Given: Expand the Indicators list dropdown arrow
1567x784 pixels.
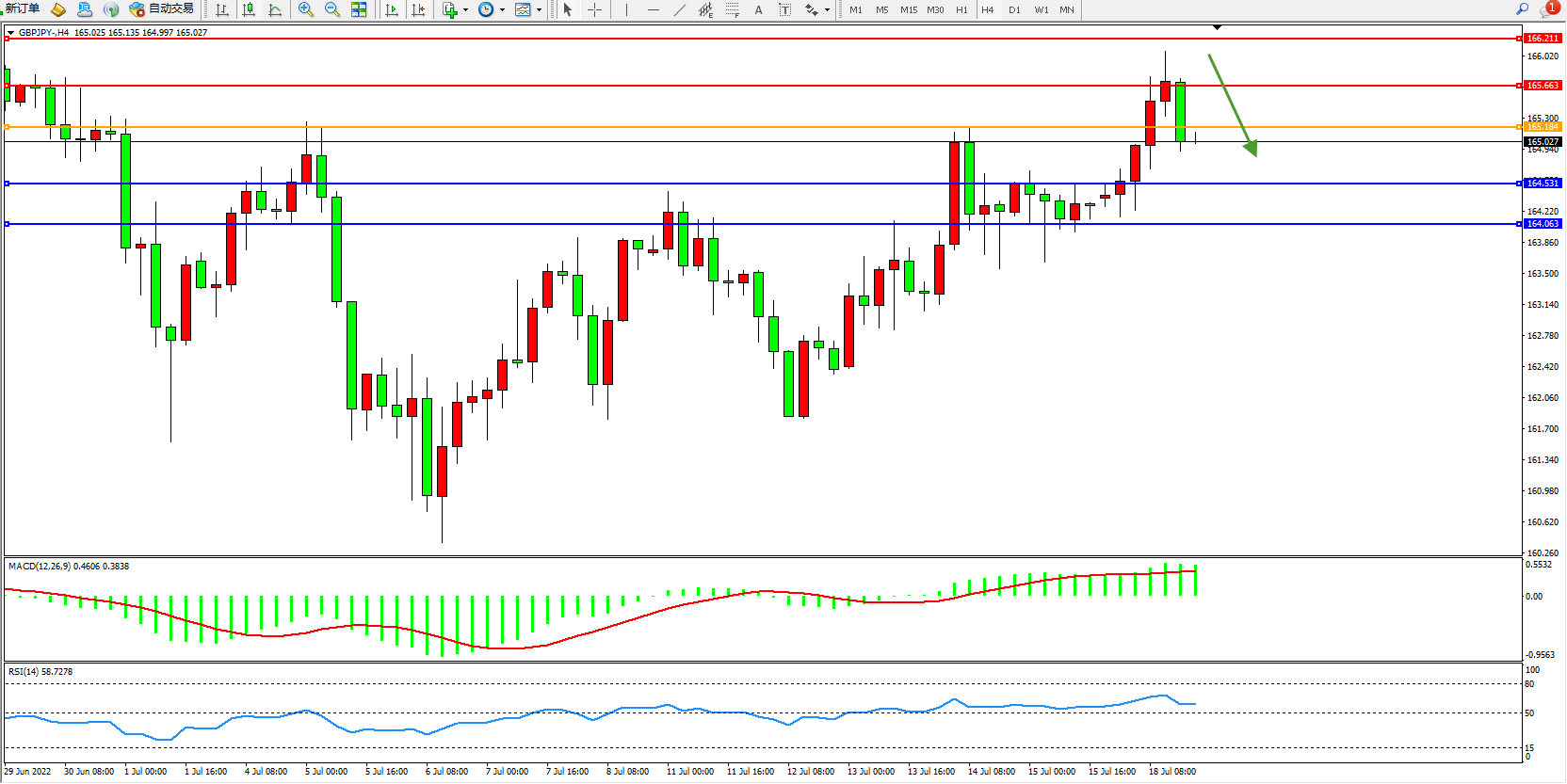Looking at the screenshot, I should pyautogui.click(x=465, y=10).
